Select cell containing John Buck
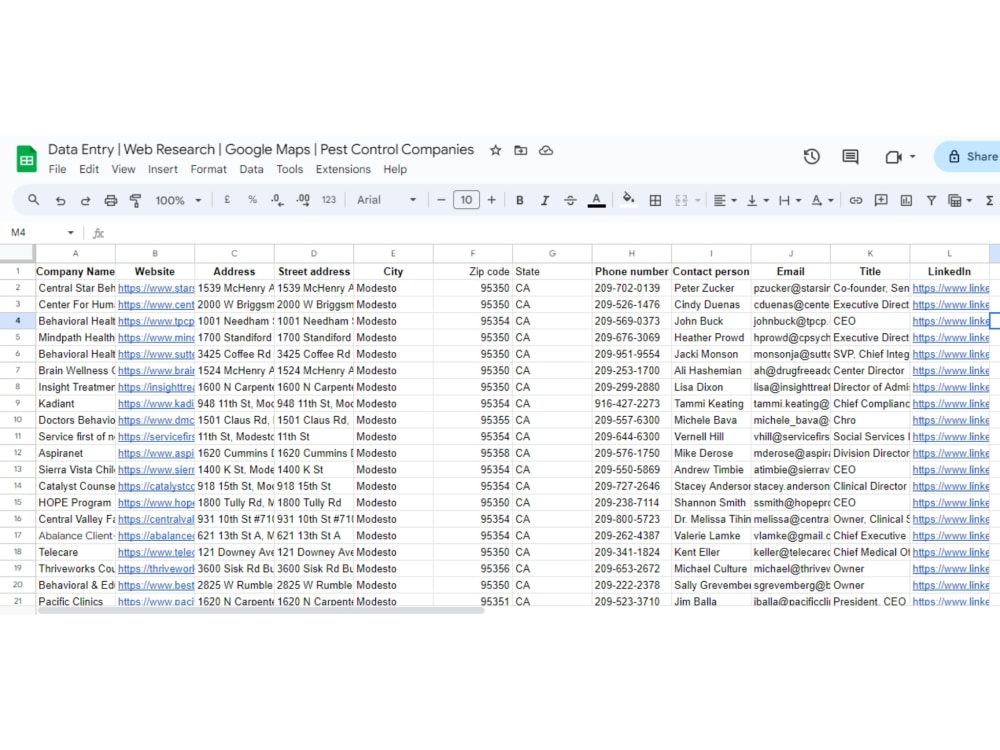The width and height of the screenshot is (1000, 750). click(710, 321)
